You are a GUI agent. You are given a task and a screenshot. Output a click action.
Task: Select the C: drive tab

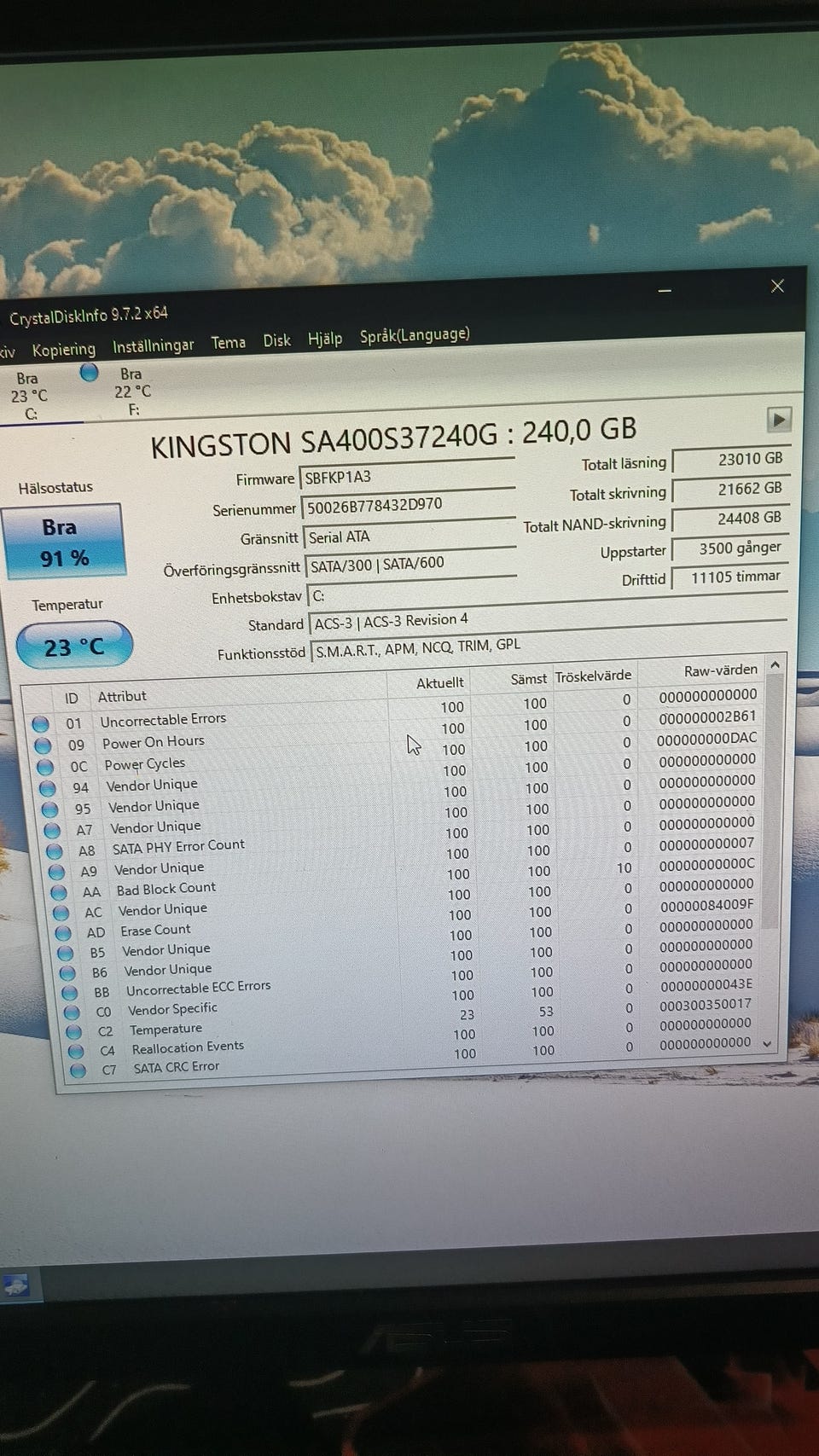click(29, 396)
